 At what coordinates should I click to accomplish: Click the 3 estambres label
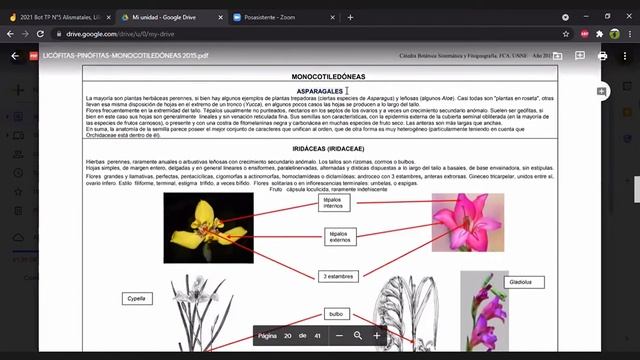[338, 276]
